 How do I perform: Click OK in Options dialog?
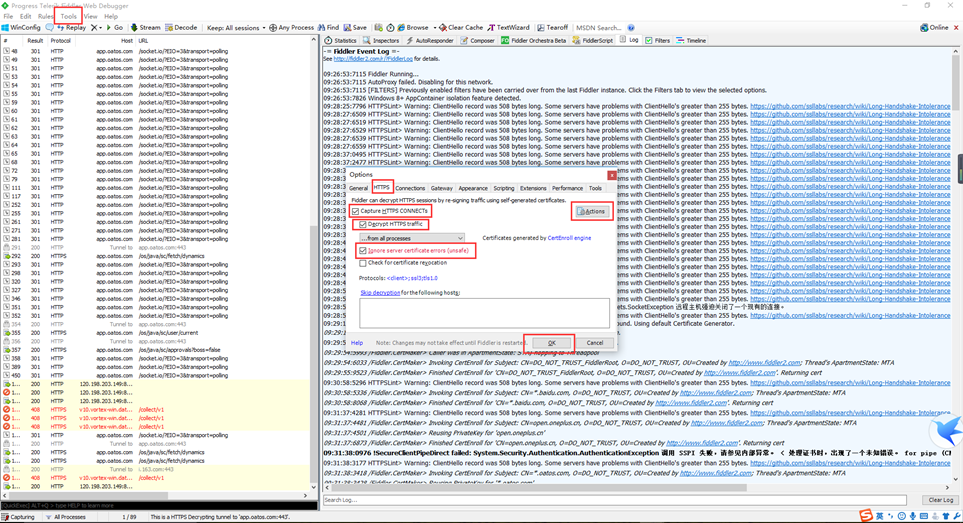point(552,343)
